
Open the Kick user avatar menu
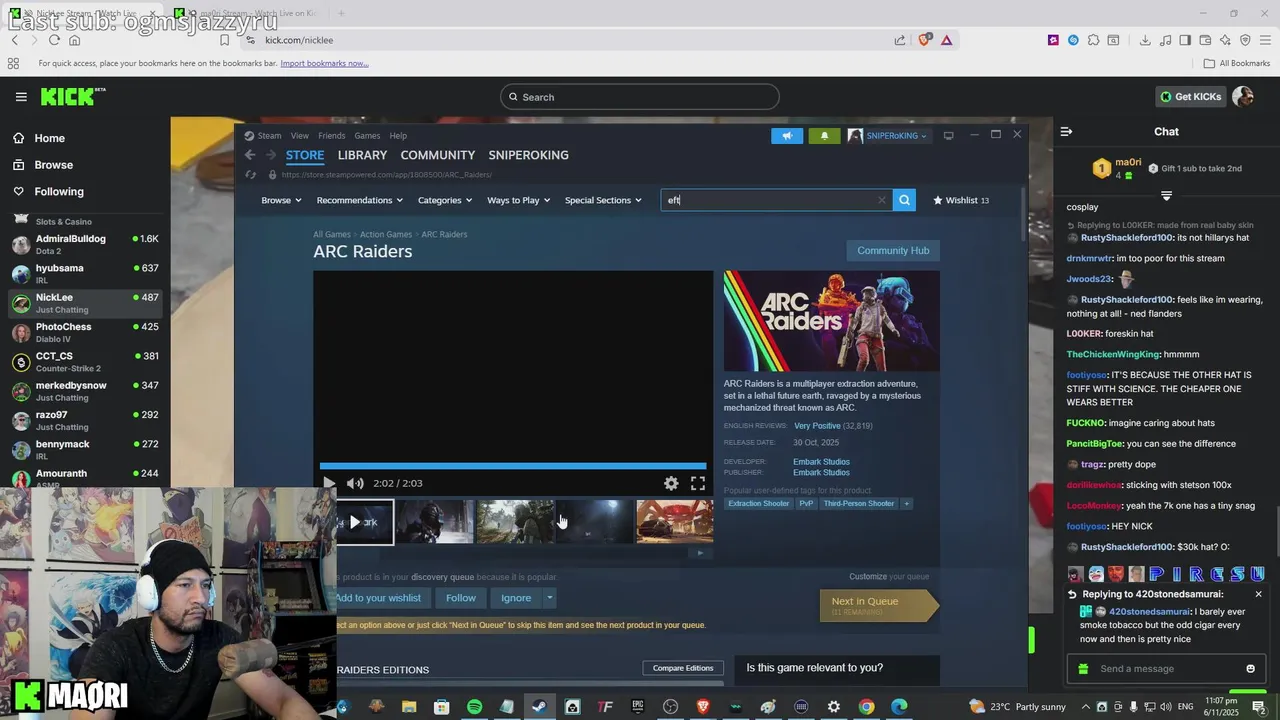pyautogui.click(x=1243, y=97)
